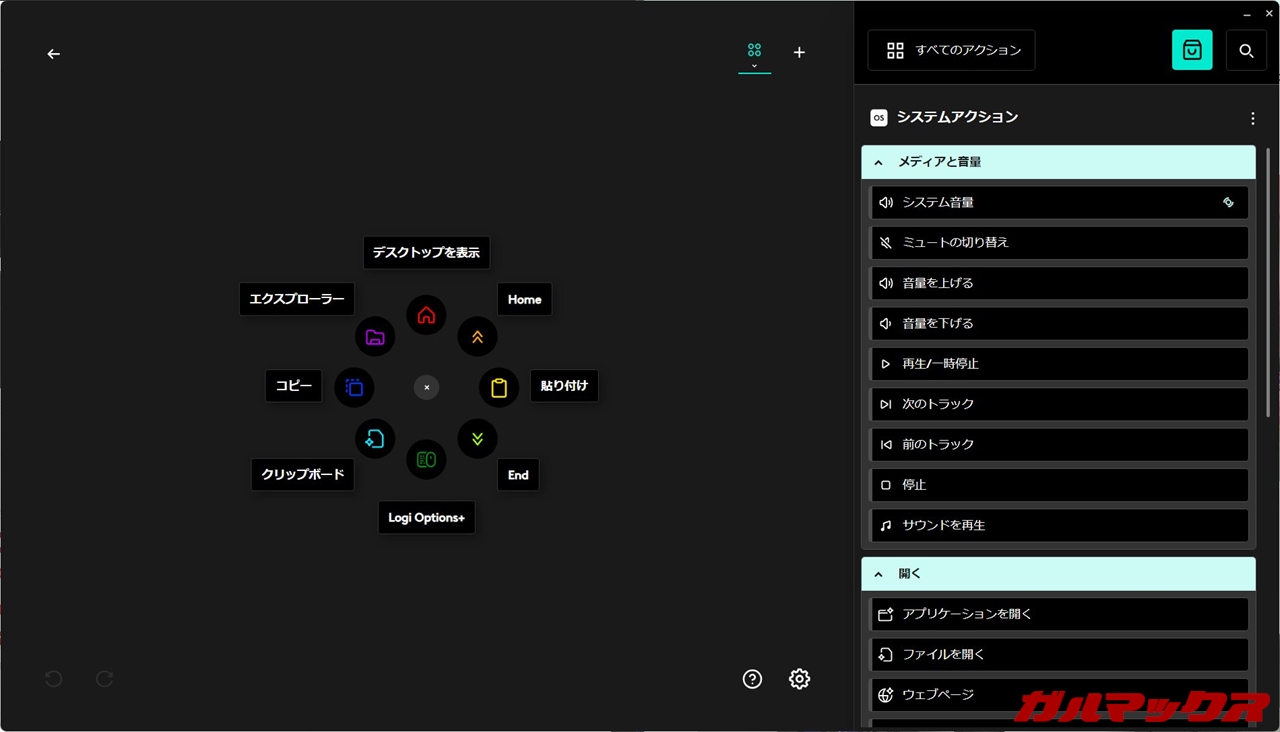The image size is (1280, 732).
Task: Select the ミュートの切り替え action
Action: click(1059, 243)
